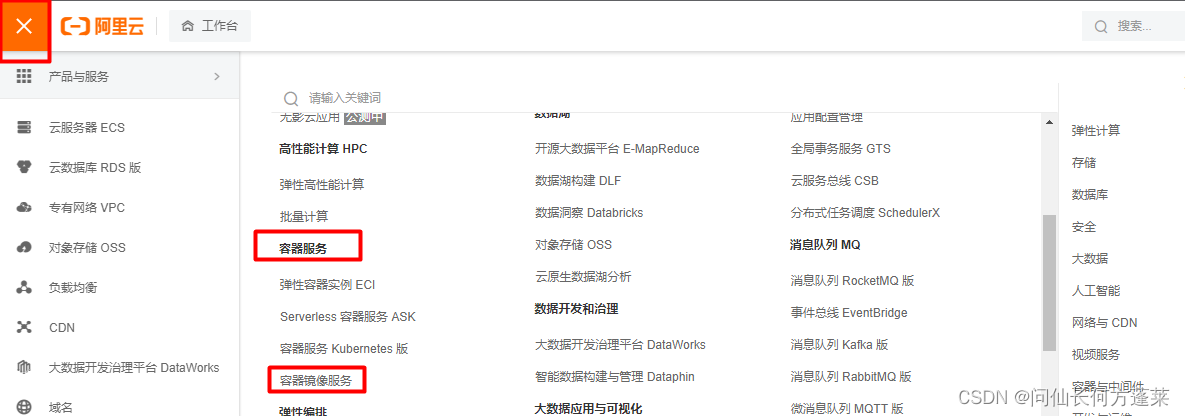Open 云服务总线 CSB
The height and width of the screenshot is (416, 1185).
click(835, 181)
